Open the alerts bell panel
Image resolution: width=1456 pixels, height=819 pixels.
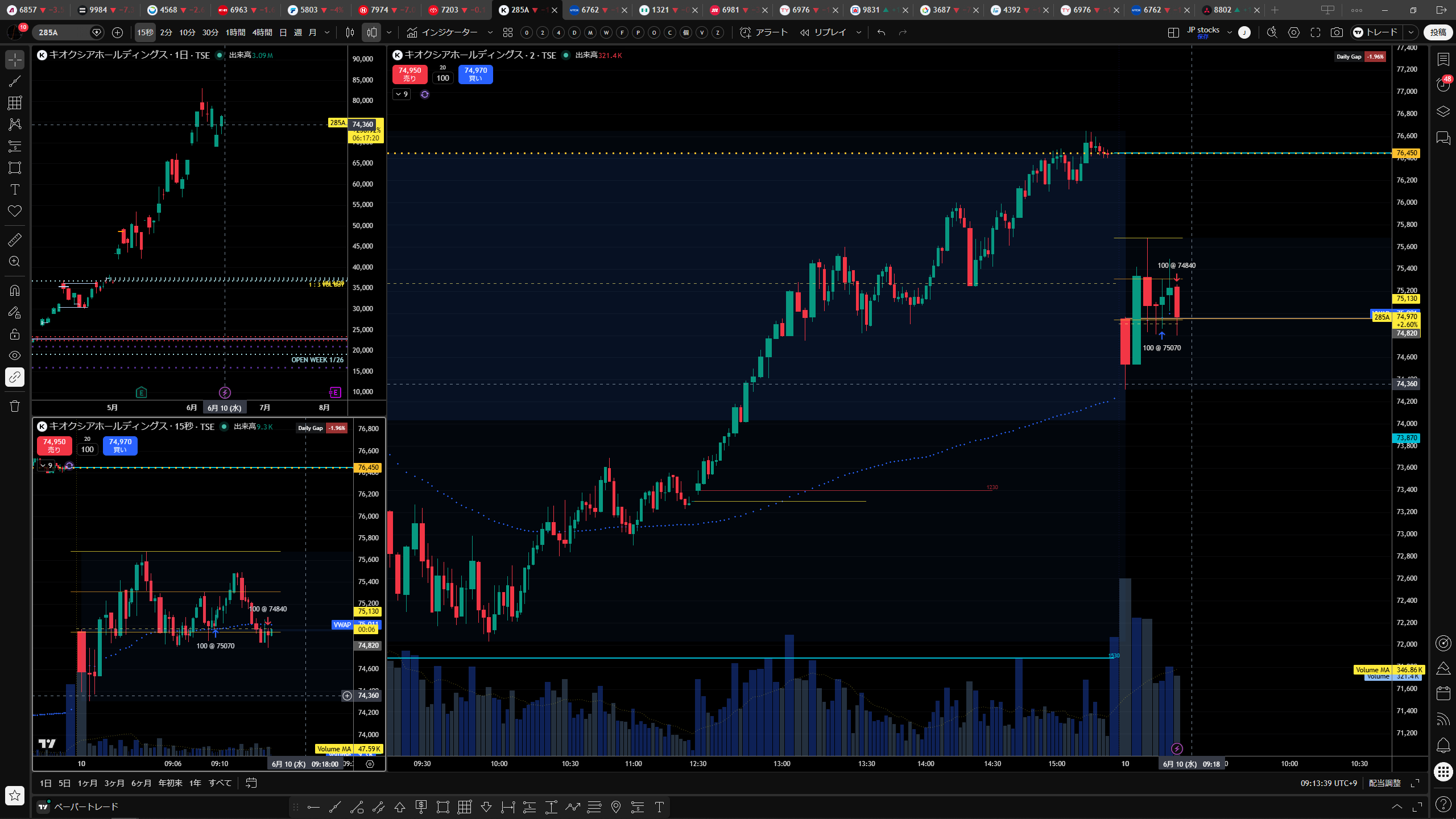tap(1443, 745)
